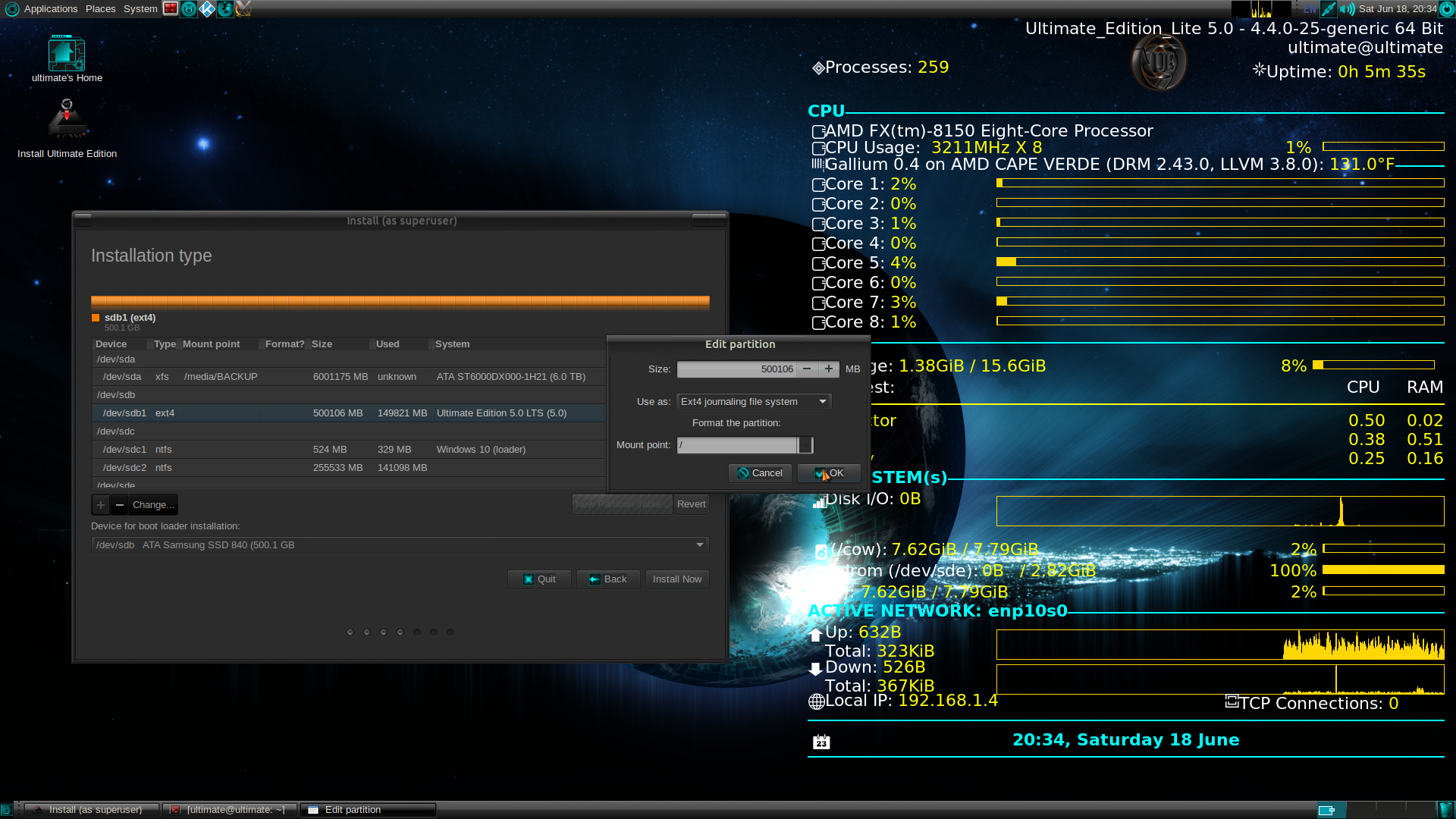Click the Mount point text field
The height and width of the screenshot is (819, 1456).
pyautogui.click(x=737, y=445)
